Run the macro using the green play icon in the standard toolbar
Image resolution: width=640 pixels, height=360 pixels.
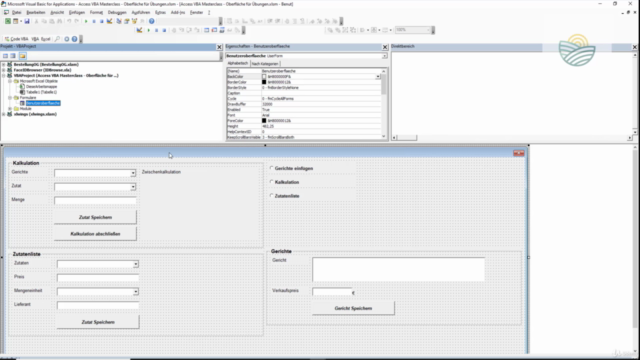point(86,21)
